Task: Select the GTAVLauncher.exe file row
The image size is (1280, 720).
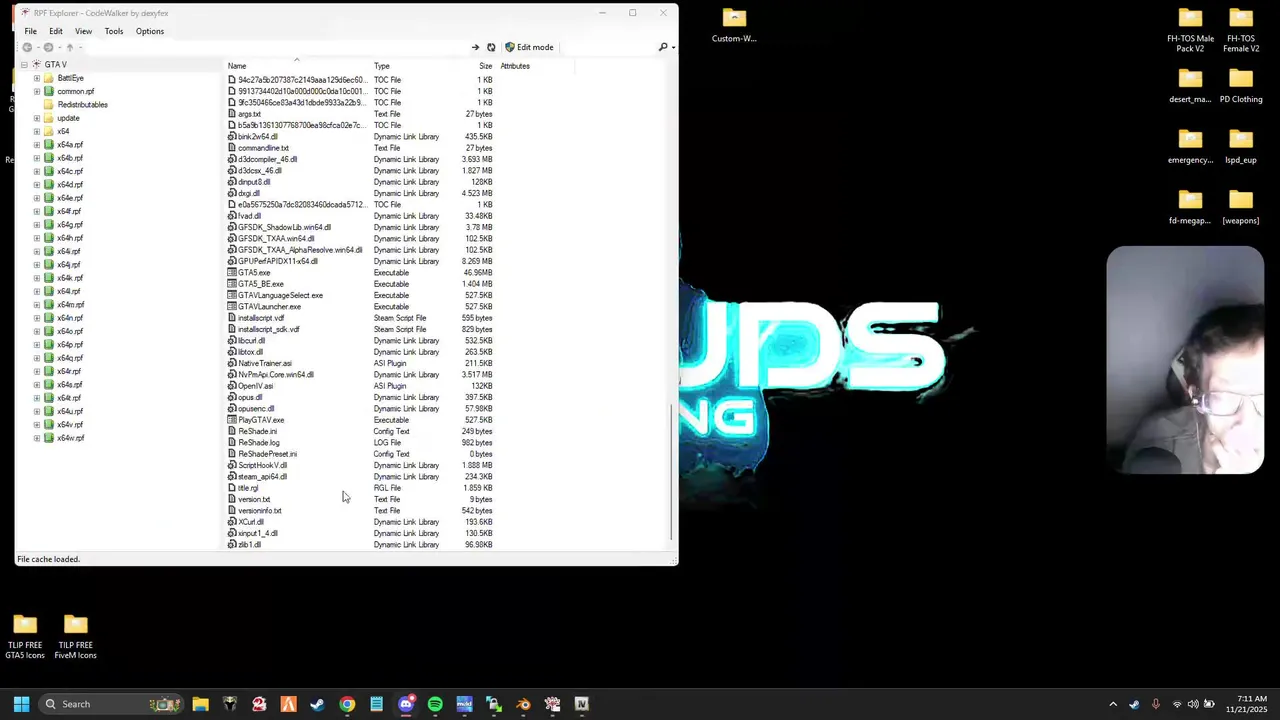Action: pyautogui.click(x=360, y=307)
